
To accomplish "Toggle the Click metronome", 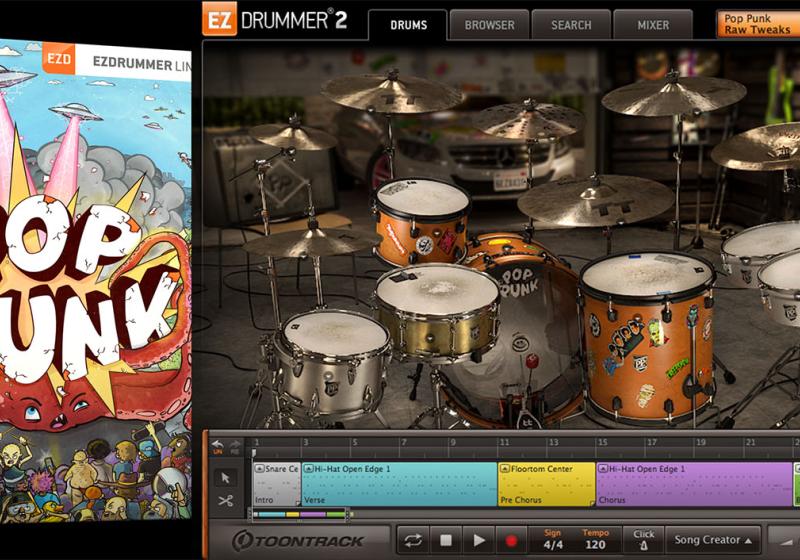I will click(x=643, y=540).
